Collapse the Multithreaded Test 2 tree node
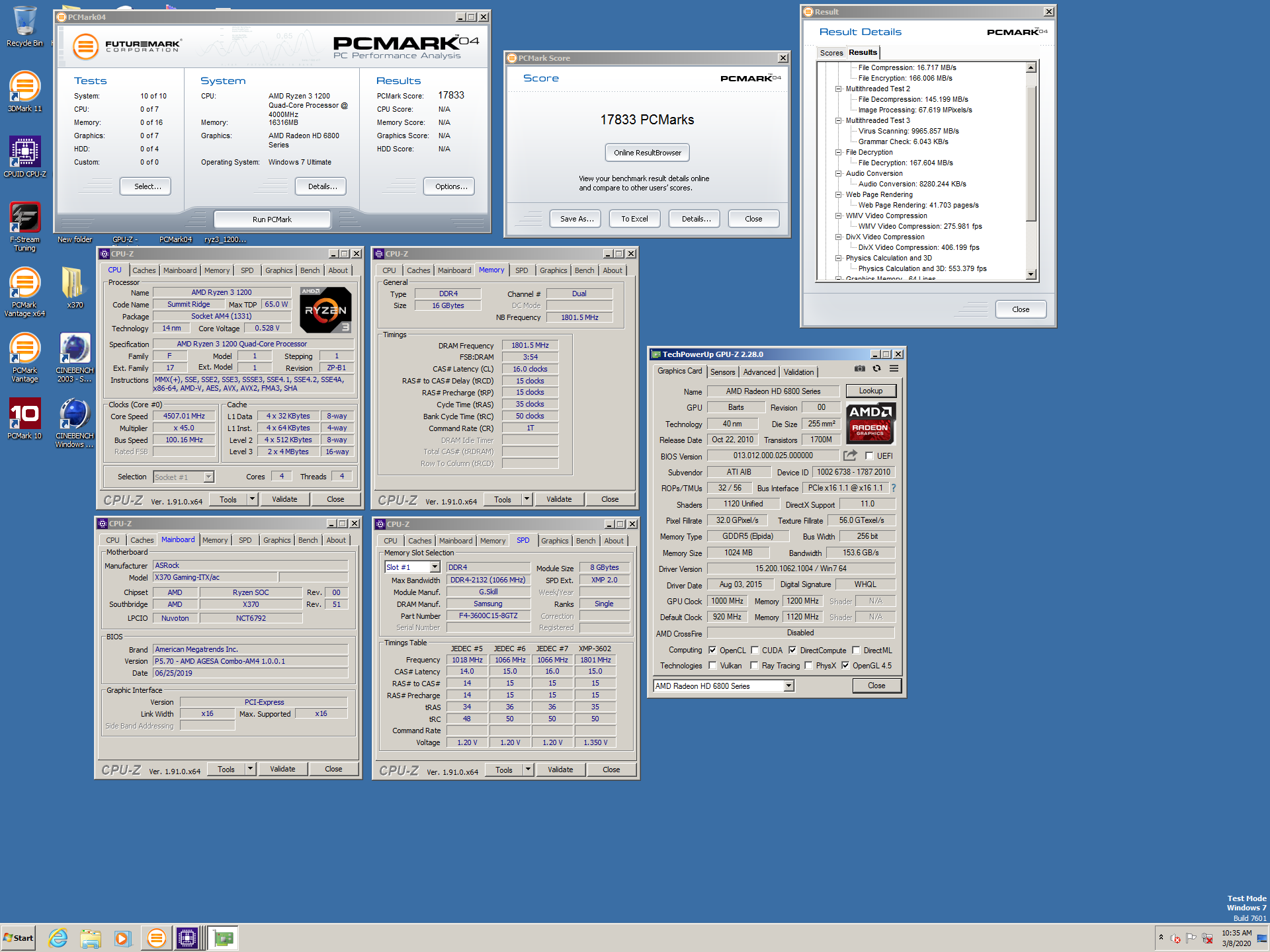This screenshot has height=952, width=1270. point(838,89)
